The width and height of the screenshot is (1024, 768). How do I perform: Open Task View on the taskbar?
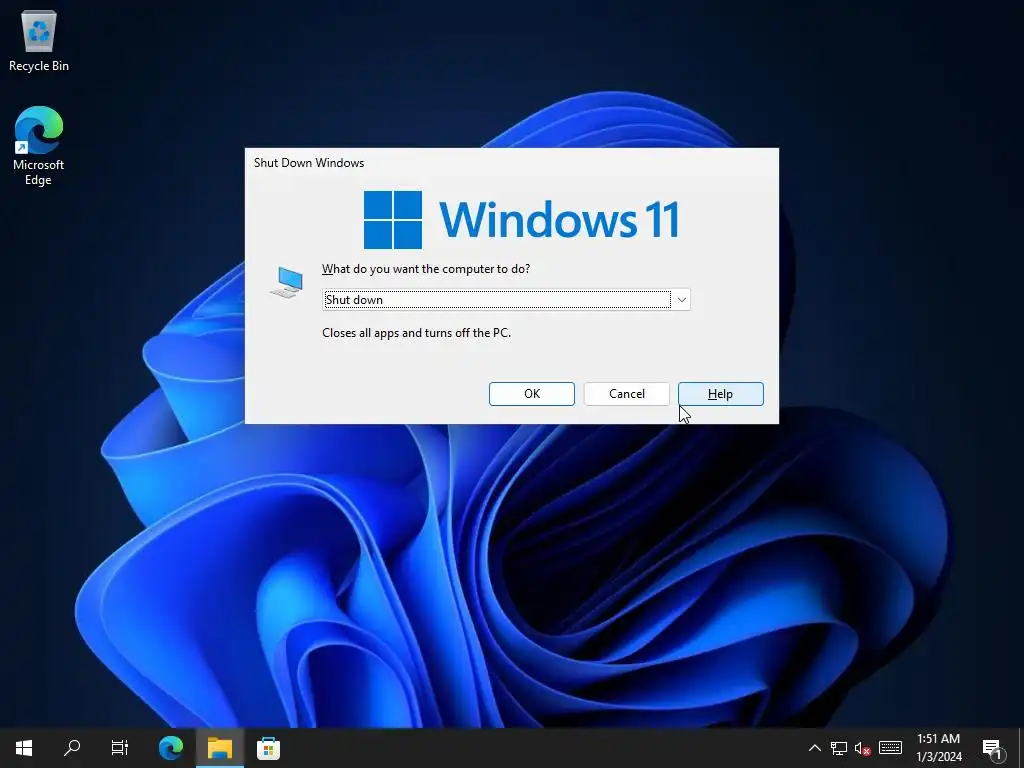coord(120,748)
